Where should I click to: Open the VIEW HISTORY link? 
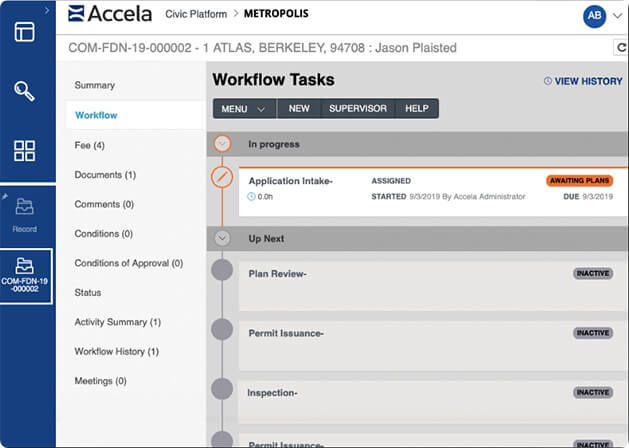(582, 81)
